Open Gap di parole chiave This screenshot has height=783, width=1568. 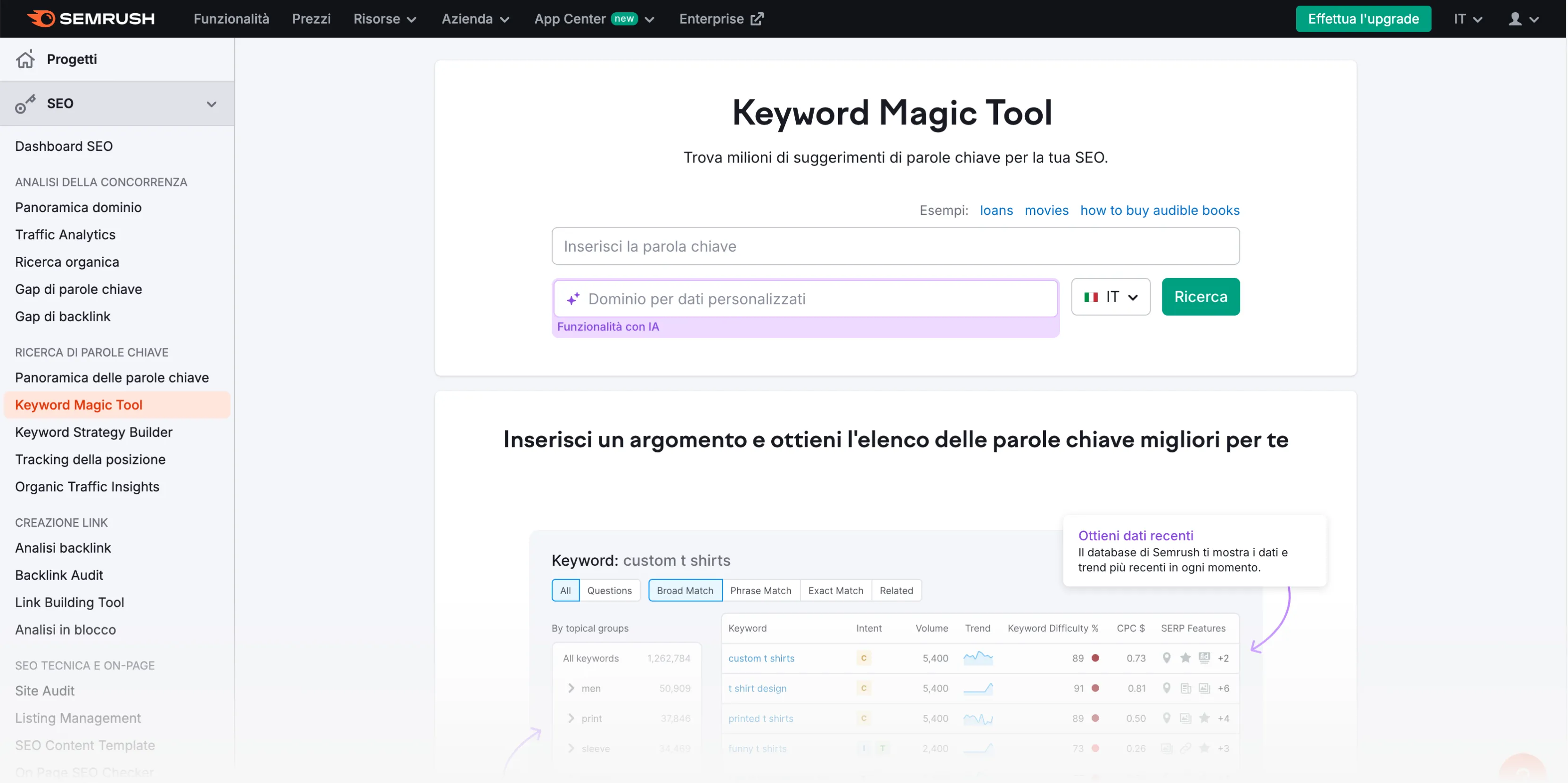click(x=79, y=290)
